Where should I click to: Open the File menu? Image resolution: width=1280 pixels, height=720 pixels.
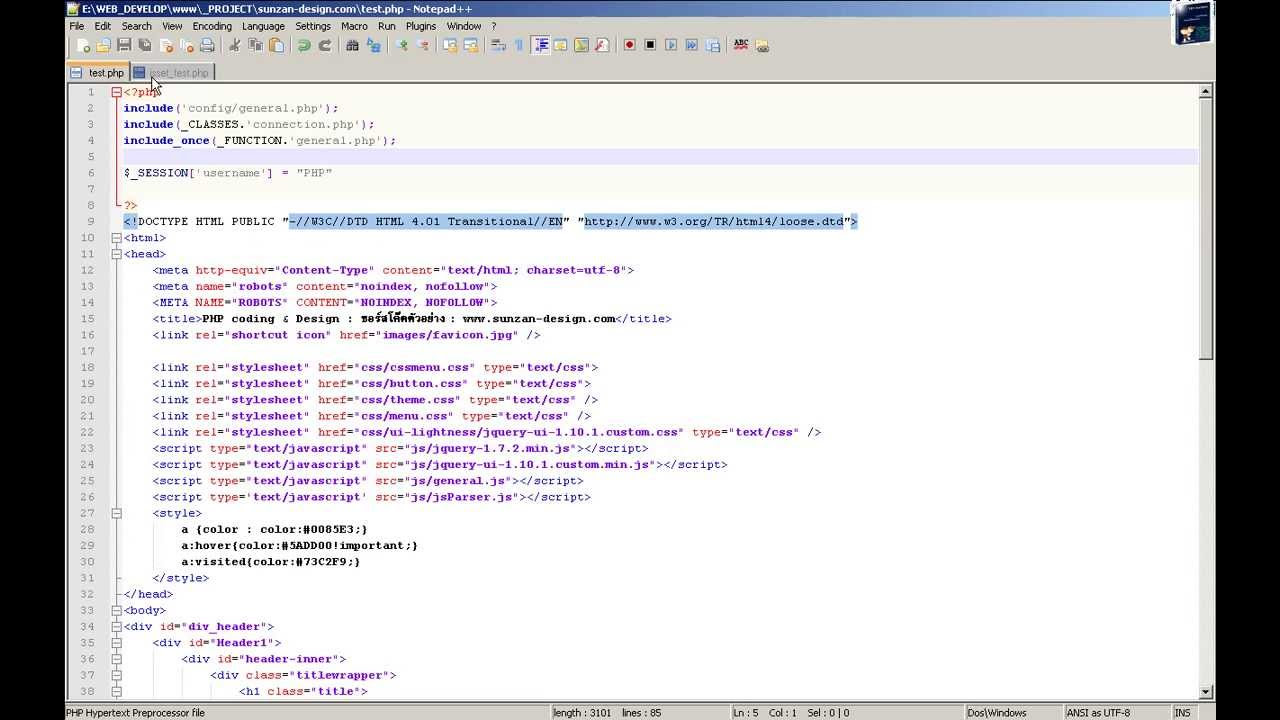tap(77, 26)
